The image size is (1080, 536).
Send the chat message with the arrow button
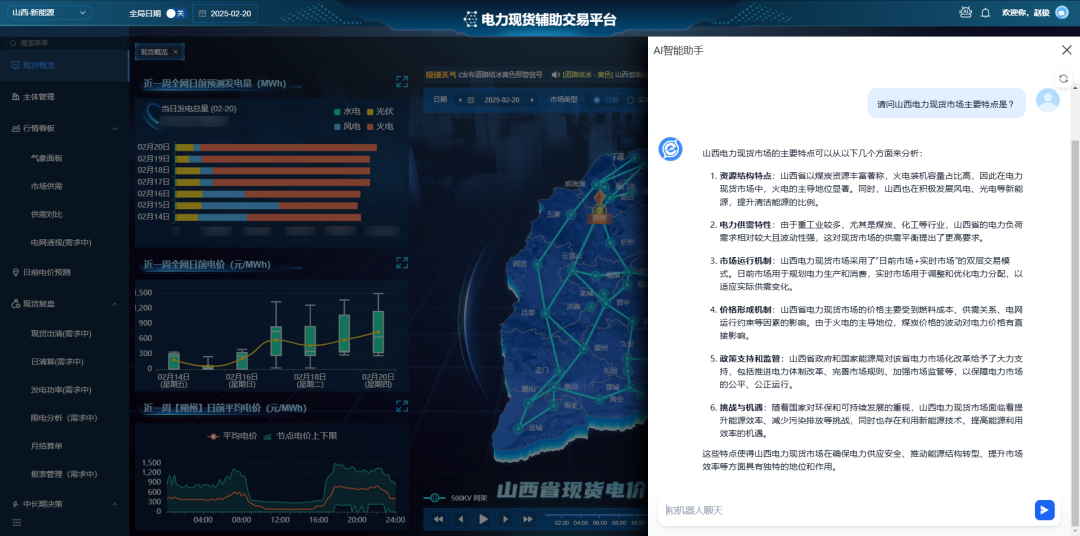click(1045, 510)
